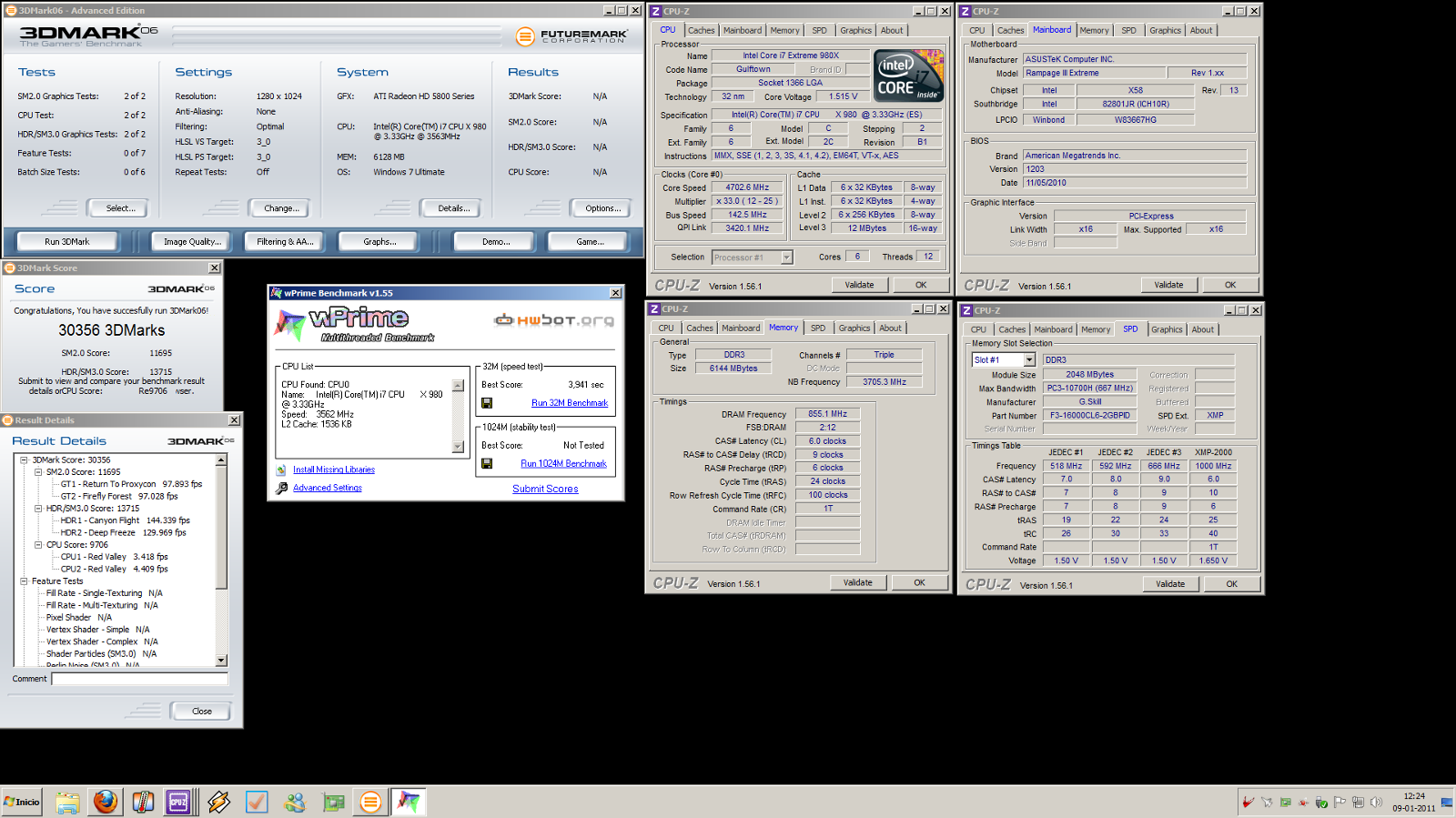Click the jet plane tray icon
The width and height of the screenshot is (1456, 818).
point(1267,803)
